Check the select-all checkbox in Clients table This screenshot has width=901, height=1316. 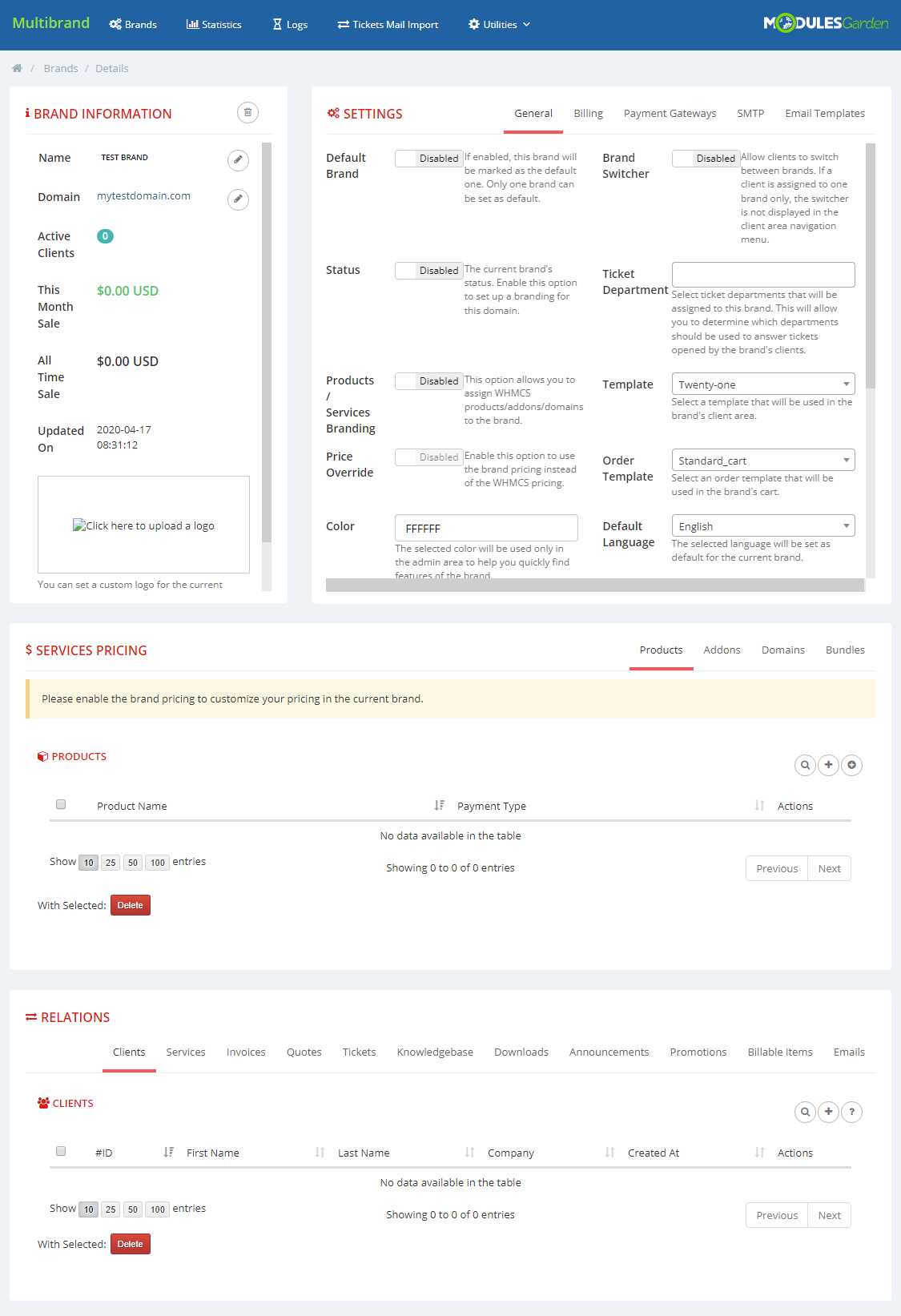tap(61, 1151)
